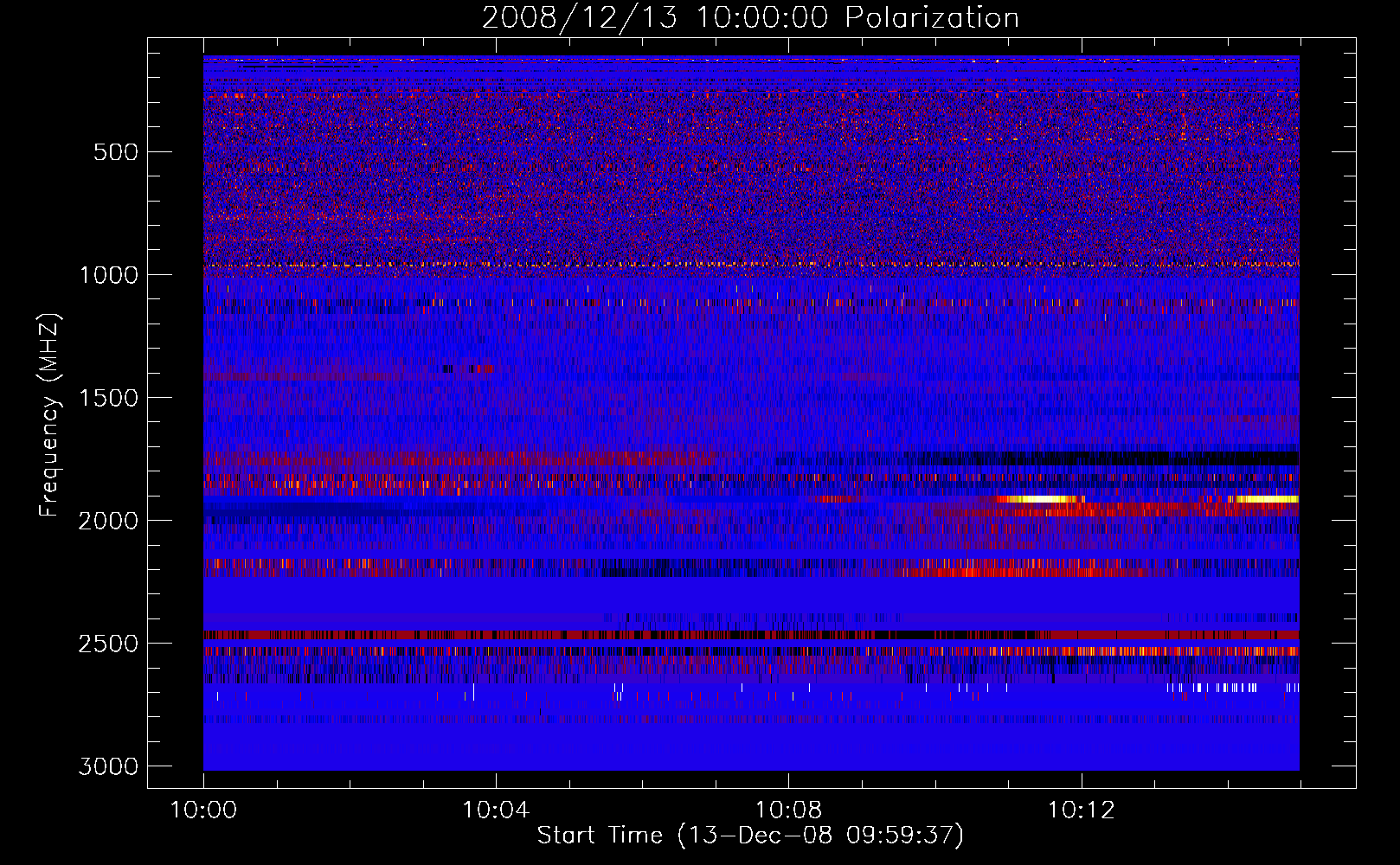Click the 500 frequency tick label
This screenshot has height=865, width=1400.
pyautogui.click(x=115, y=152)
